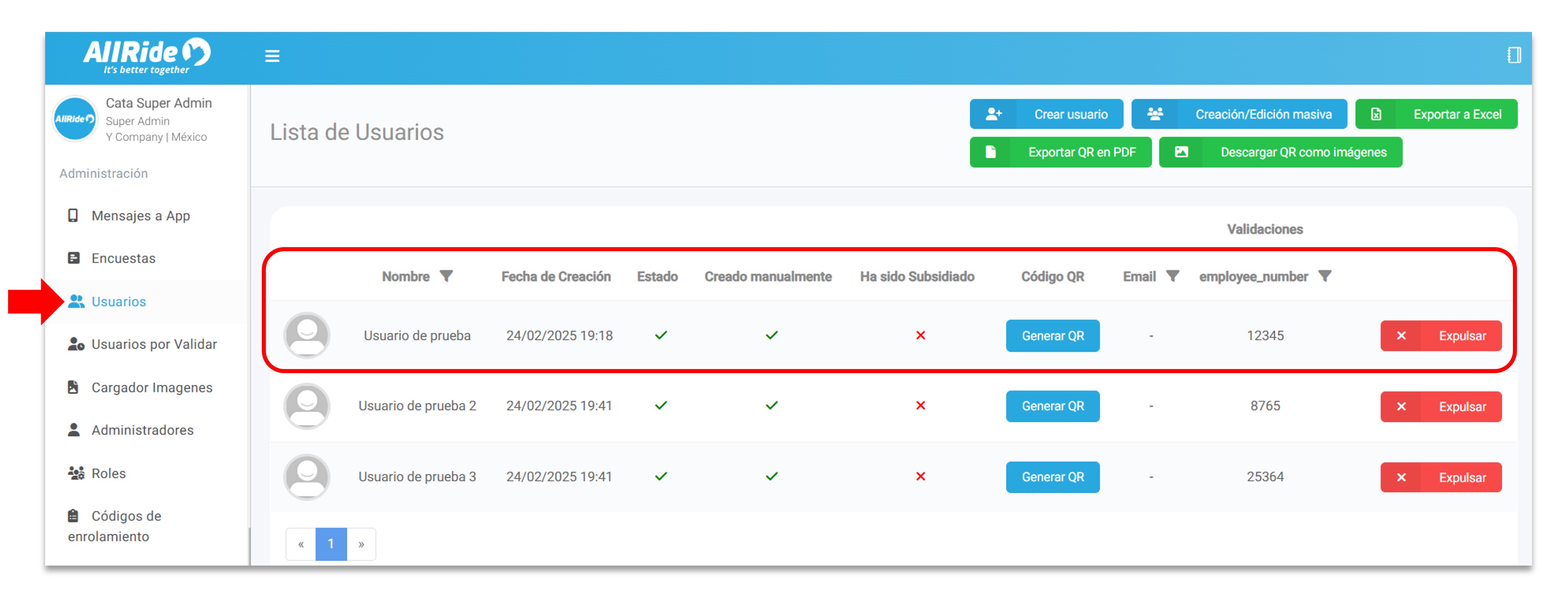The width and height of the screenshot is (1568, 599).
Task: Open the notebook icon at top right
Action: (1514, 55)
